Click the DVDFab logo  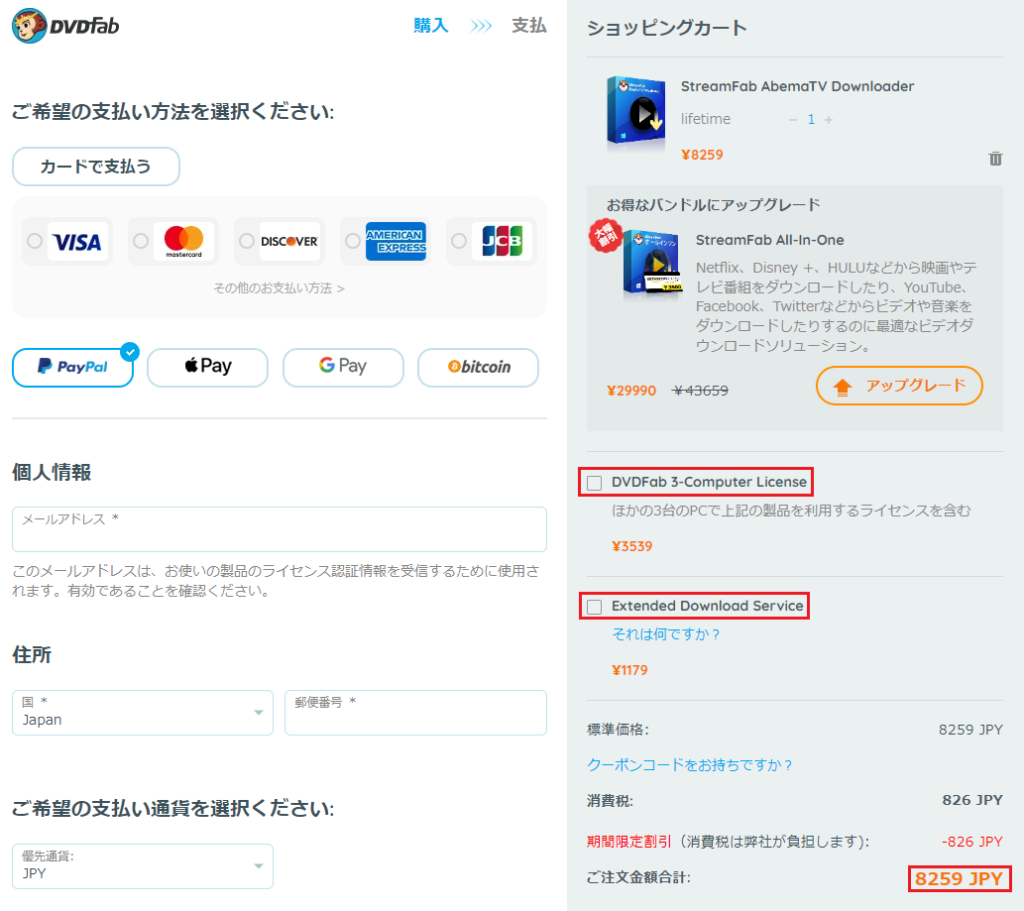(x=66, y=25)
